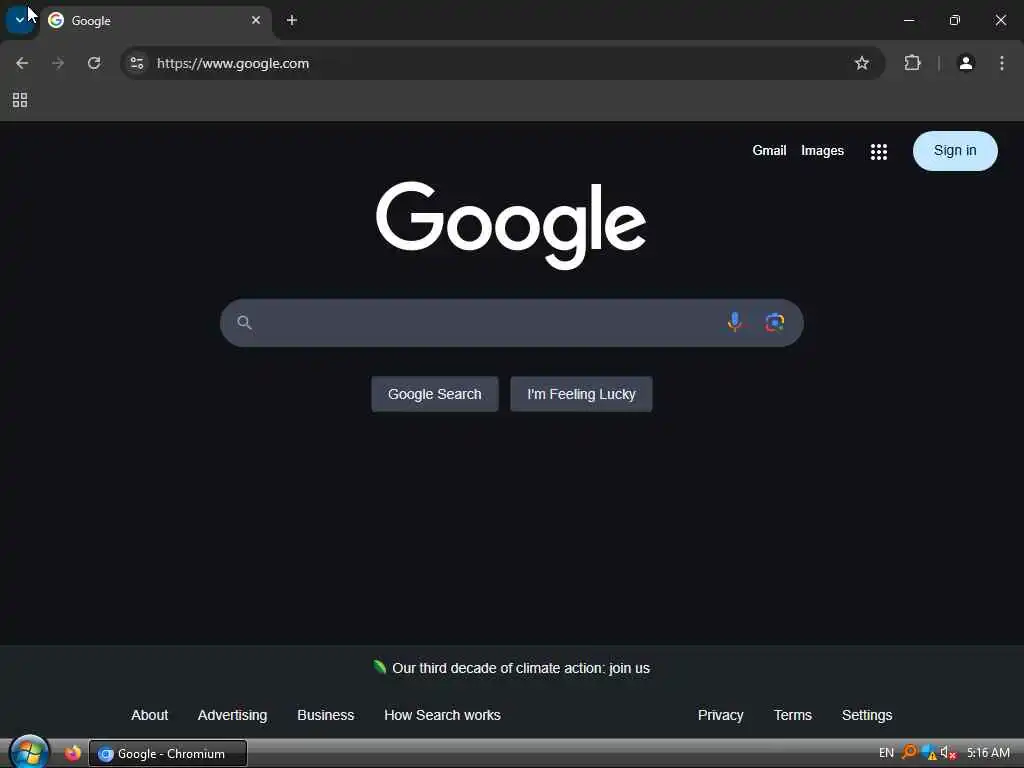Select Google - Chromium taskbar button
The image size is (1024, 768).
point(168,754)
